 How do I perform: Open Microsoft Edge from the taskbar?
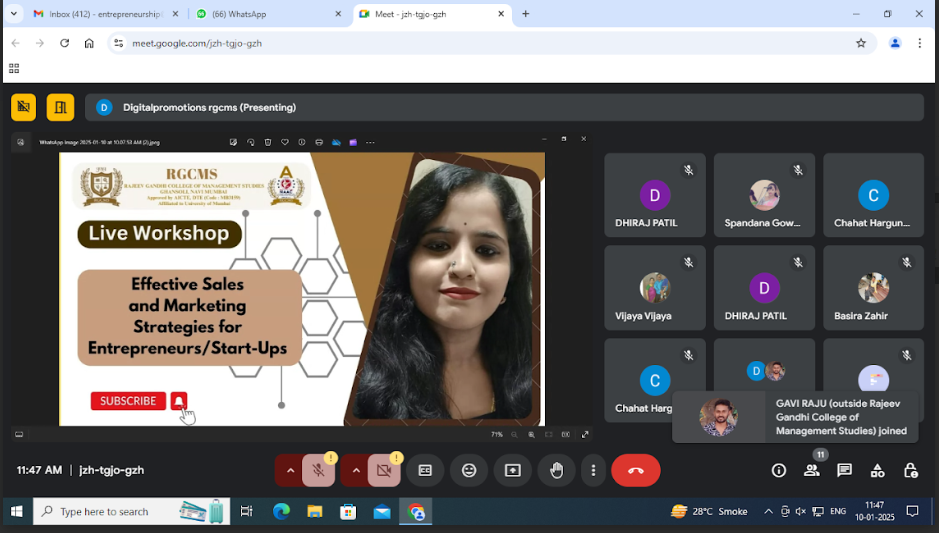pyautogui.click(x=282, y=511)
